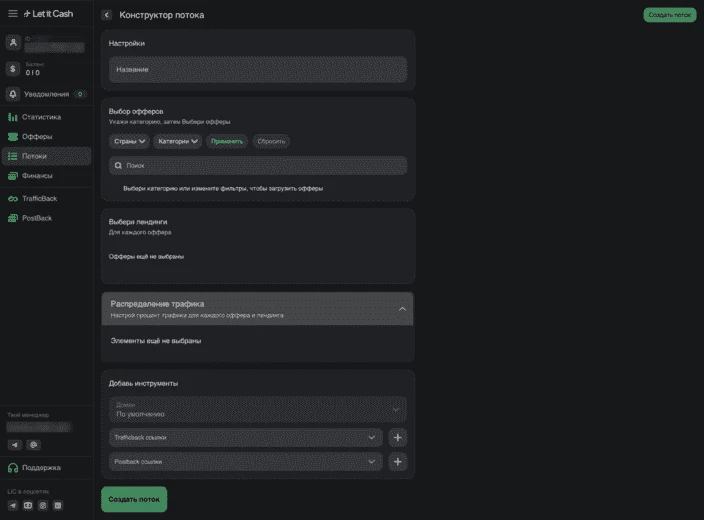Add a Postback link with plus button
This screenshot has width=704, height=520.
397,462
